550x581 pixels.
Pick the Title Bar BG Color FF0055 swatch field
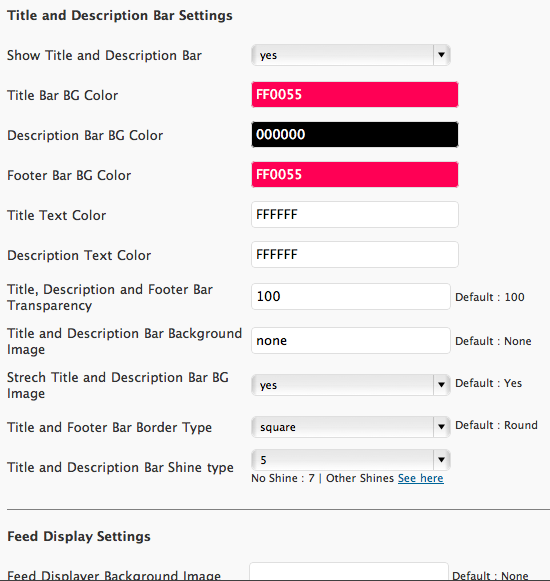(x=355, y=94)
